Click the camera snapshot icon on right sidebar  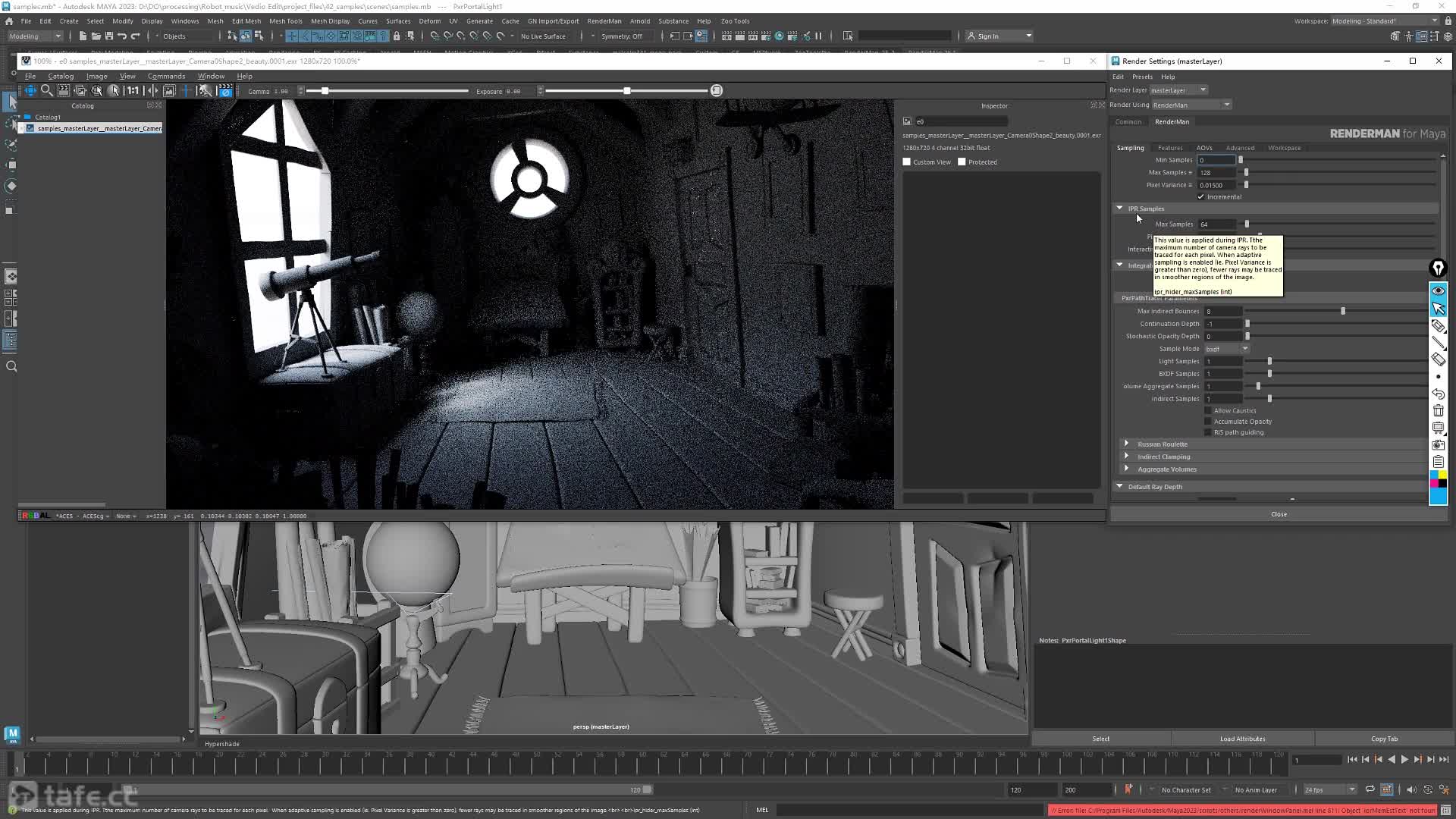click(x=1438, y=444)
